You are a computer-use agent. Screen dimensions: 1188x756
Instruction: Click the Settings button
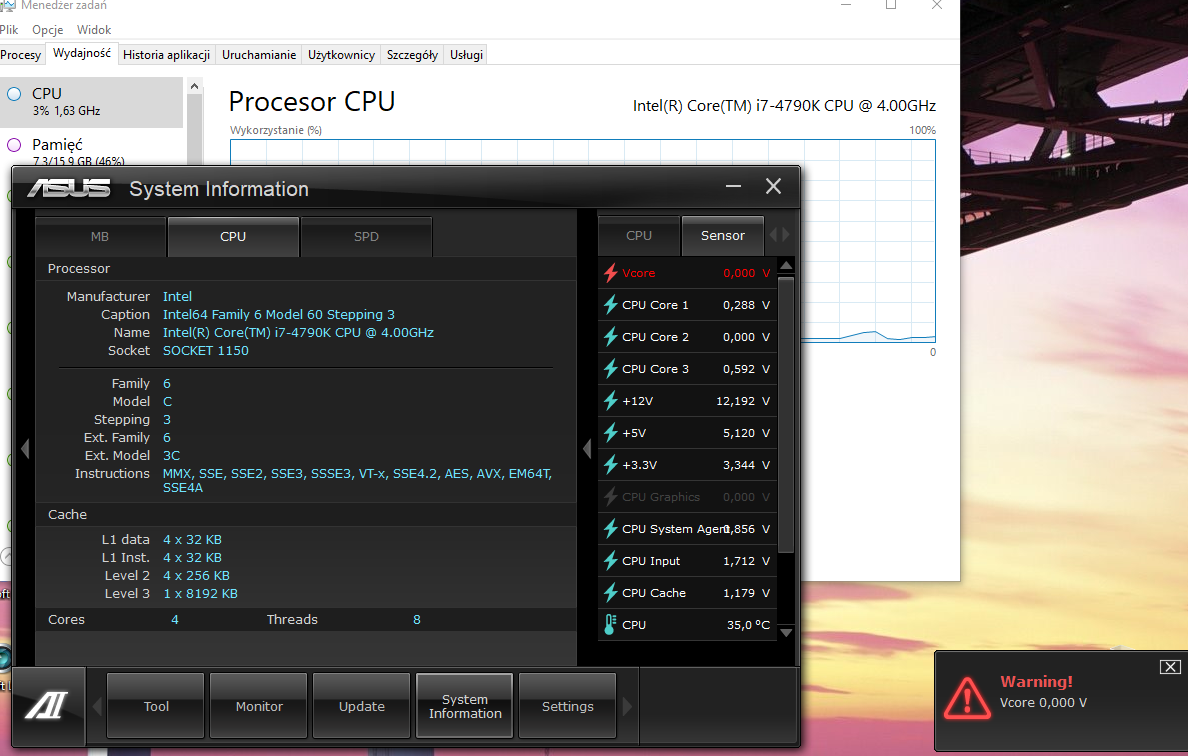tap(567, 706)
